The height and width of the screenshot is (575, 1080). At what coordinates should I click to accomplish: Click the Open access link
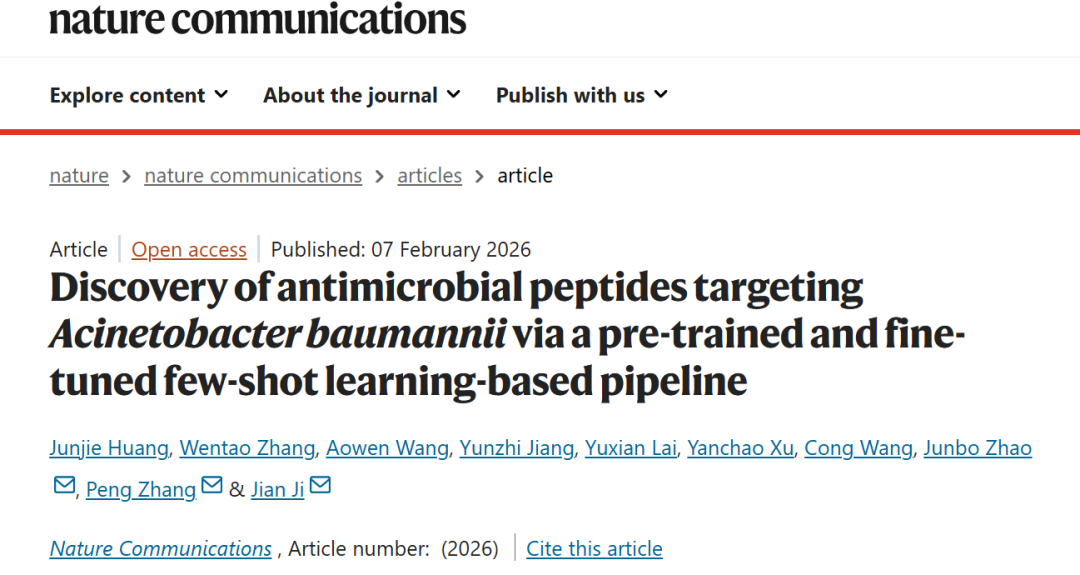coord(189,250)
